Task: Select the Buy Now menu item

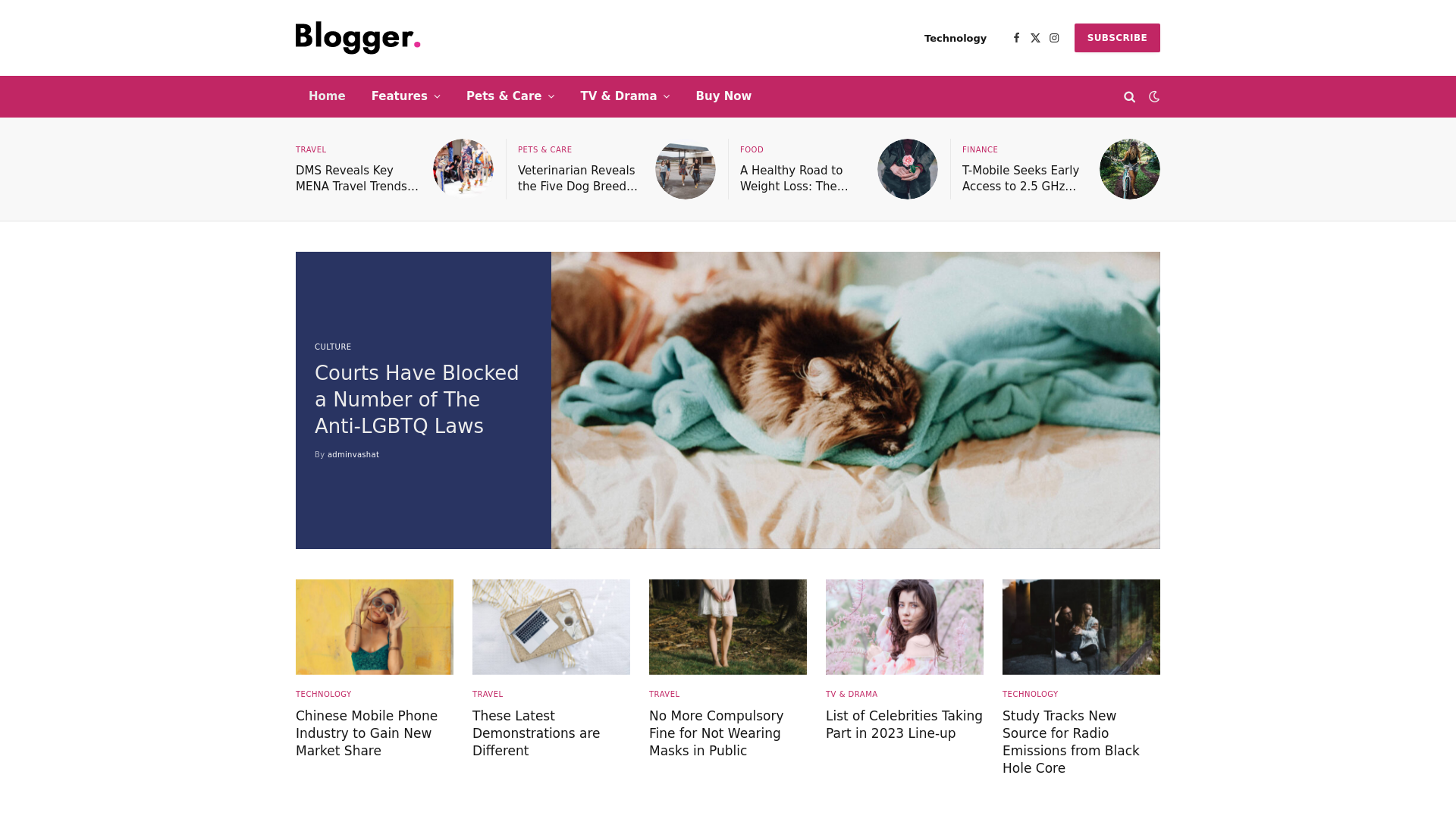Action: 723,96
